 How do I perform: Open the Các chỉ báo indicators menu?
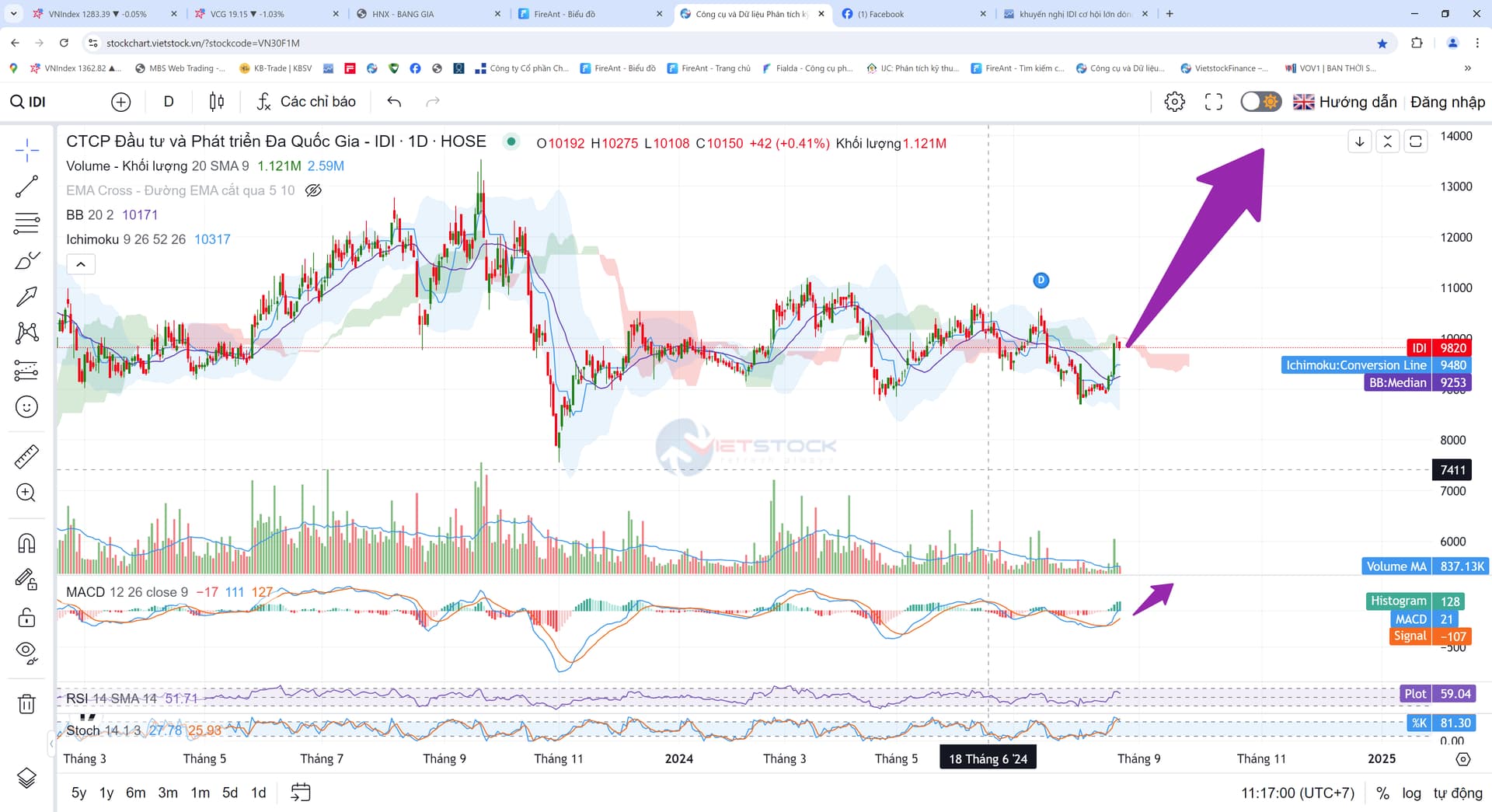[x=306, y=102]
